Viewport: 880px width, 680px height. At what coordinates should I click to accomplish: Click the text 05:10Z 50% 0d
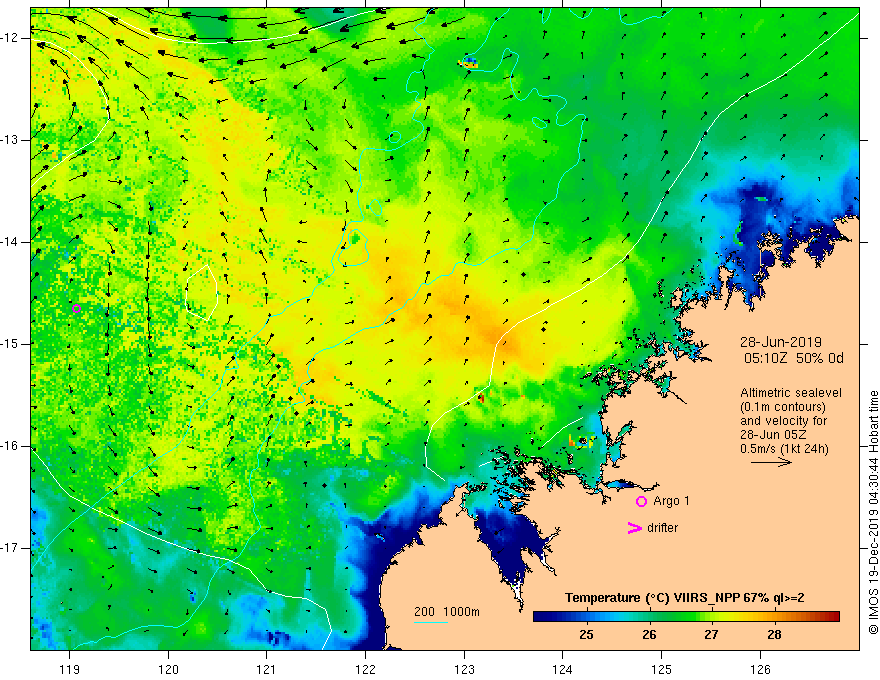(794, 359)
